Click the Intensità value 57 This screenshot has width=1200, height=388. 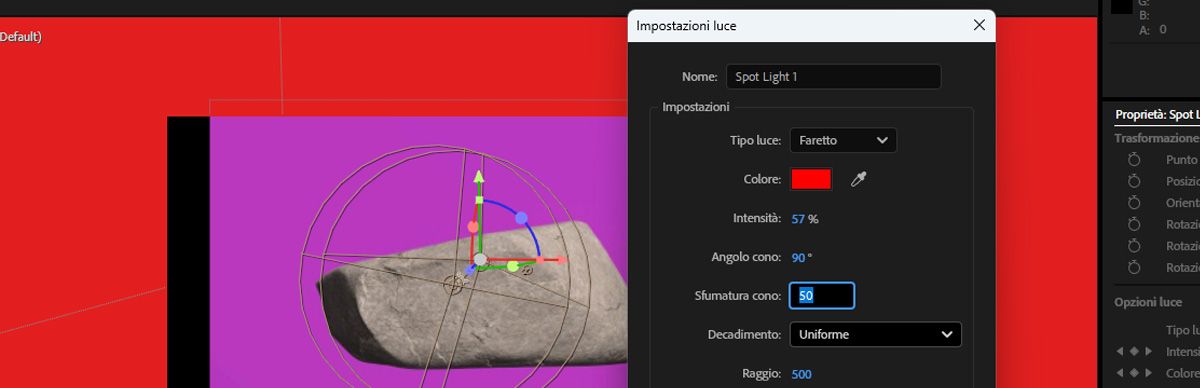tap(798, 218)
